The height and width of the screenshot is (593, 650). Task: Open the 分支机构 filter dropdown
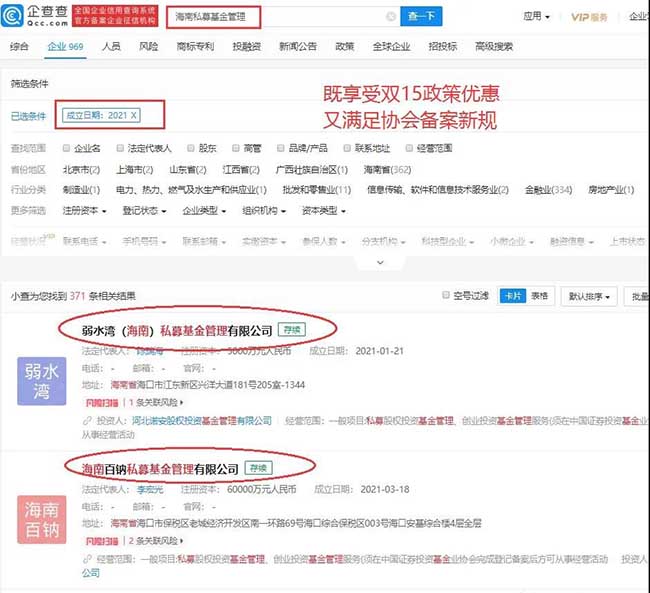[x=383, y=241]
